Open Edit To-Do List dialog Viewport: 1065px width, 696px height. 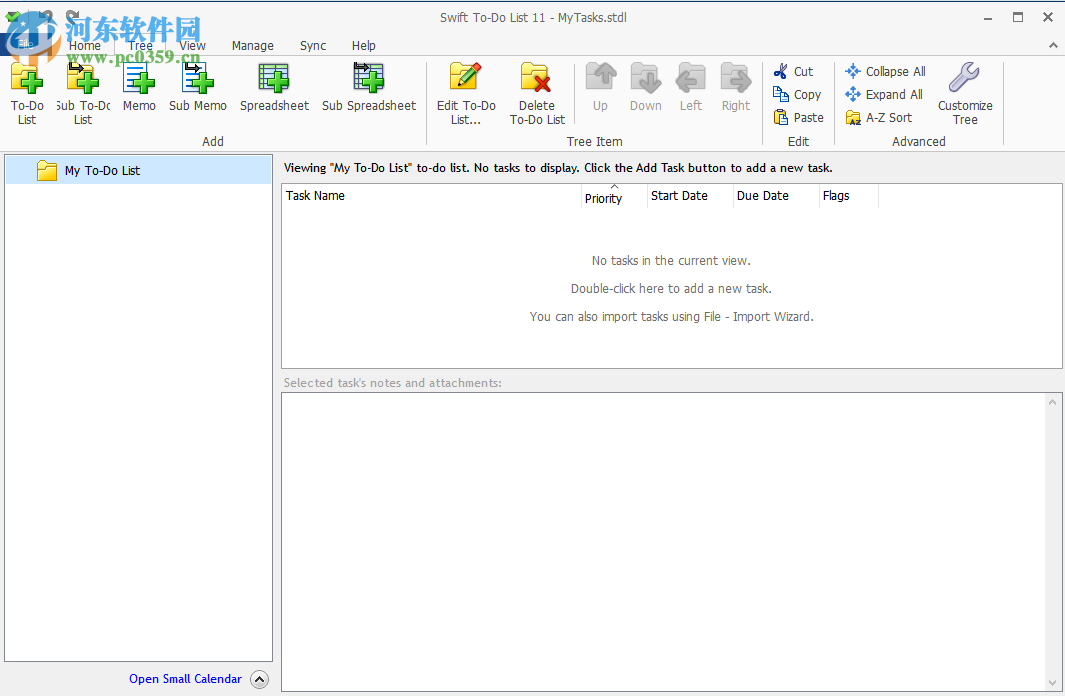tap(466, 94)
